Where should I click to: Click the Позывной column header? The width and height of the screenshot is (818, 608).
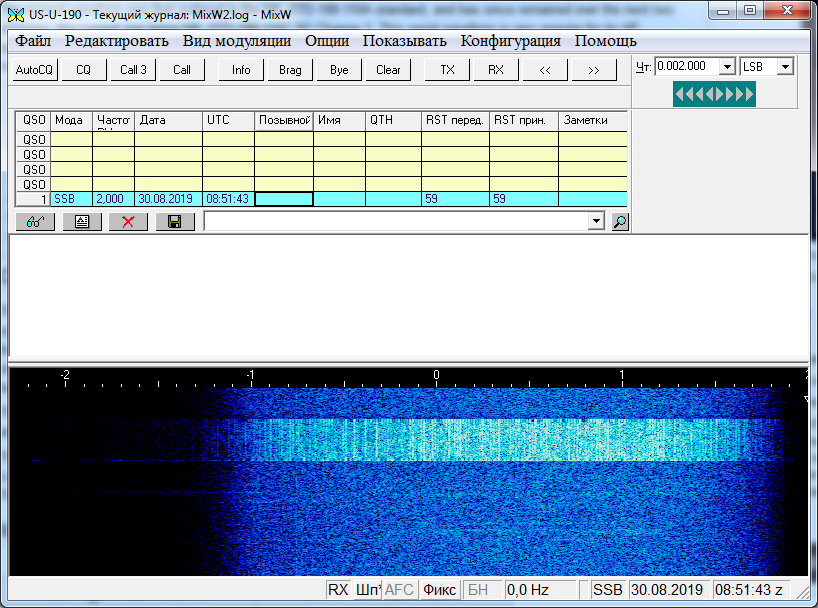(284, 120)
